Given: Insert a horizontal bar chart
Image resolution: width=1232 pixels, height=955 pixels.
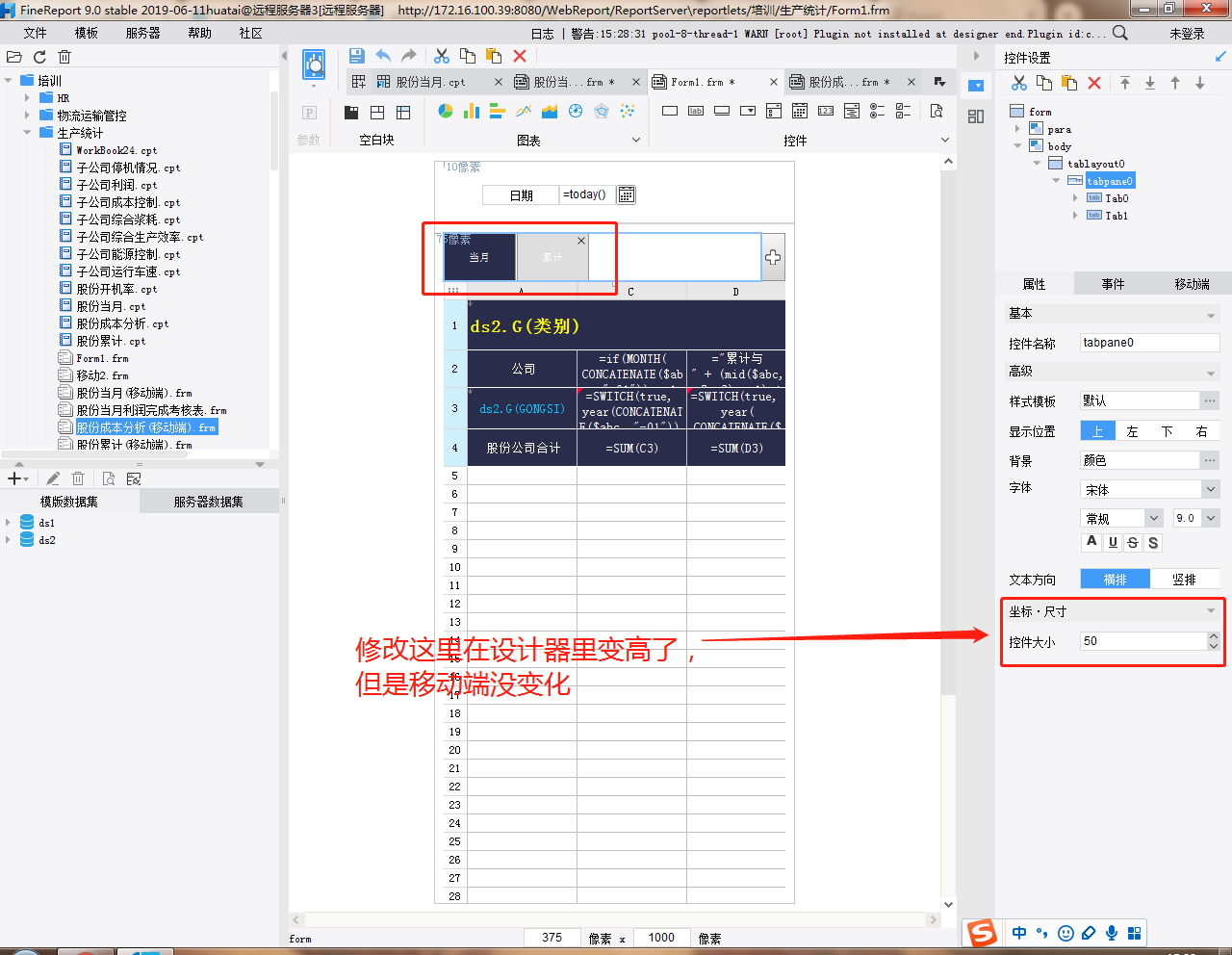Looking at the screenshot, I should pyautogui.click(x=498, y=111).
